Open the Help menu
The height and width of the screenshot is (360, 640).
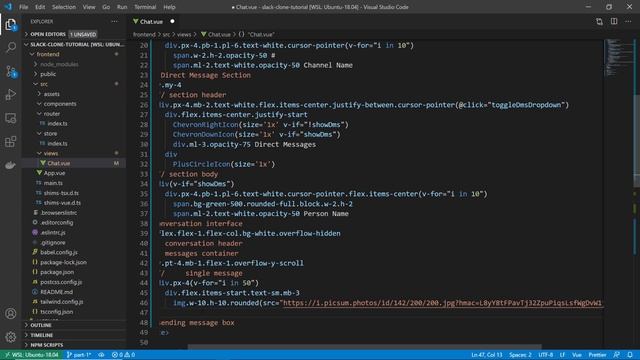pos(169,7)
